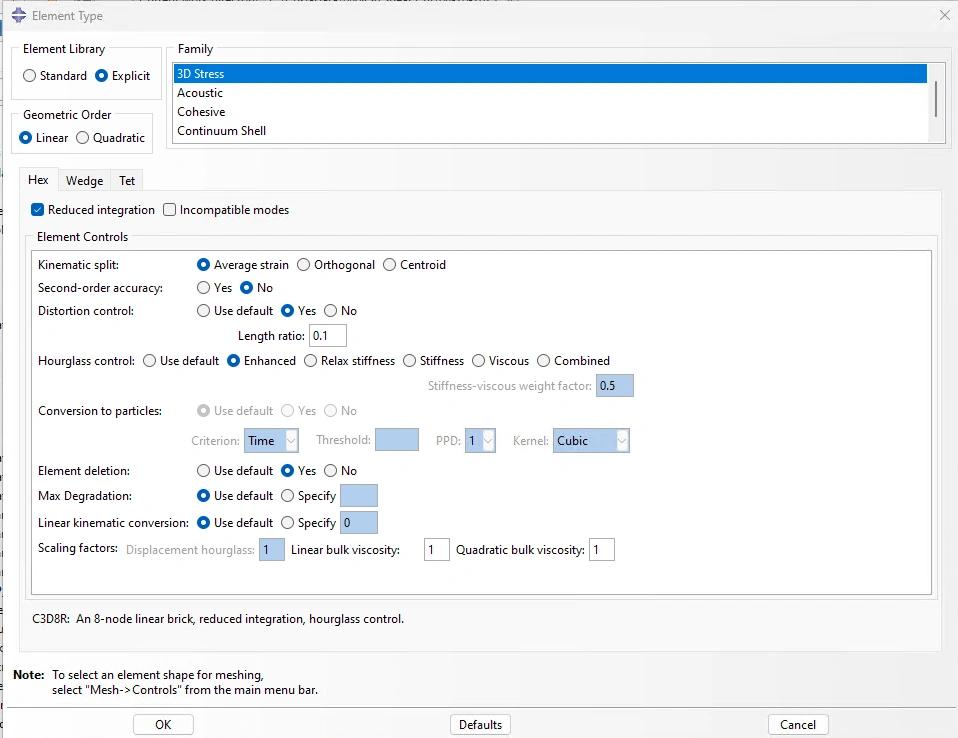Click the Max Degradation value field
958x738 pixels.
click(x=359, y=496)
